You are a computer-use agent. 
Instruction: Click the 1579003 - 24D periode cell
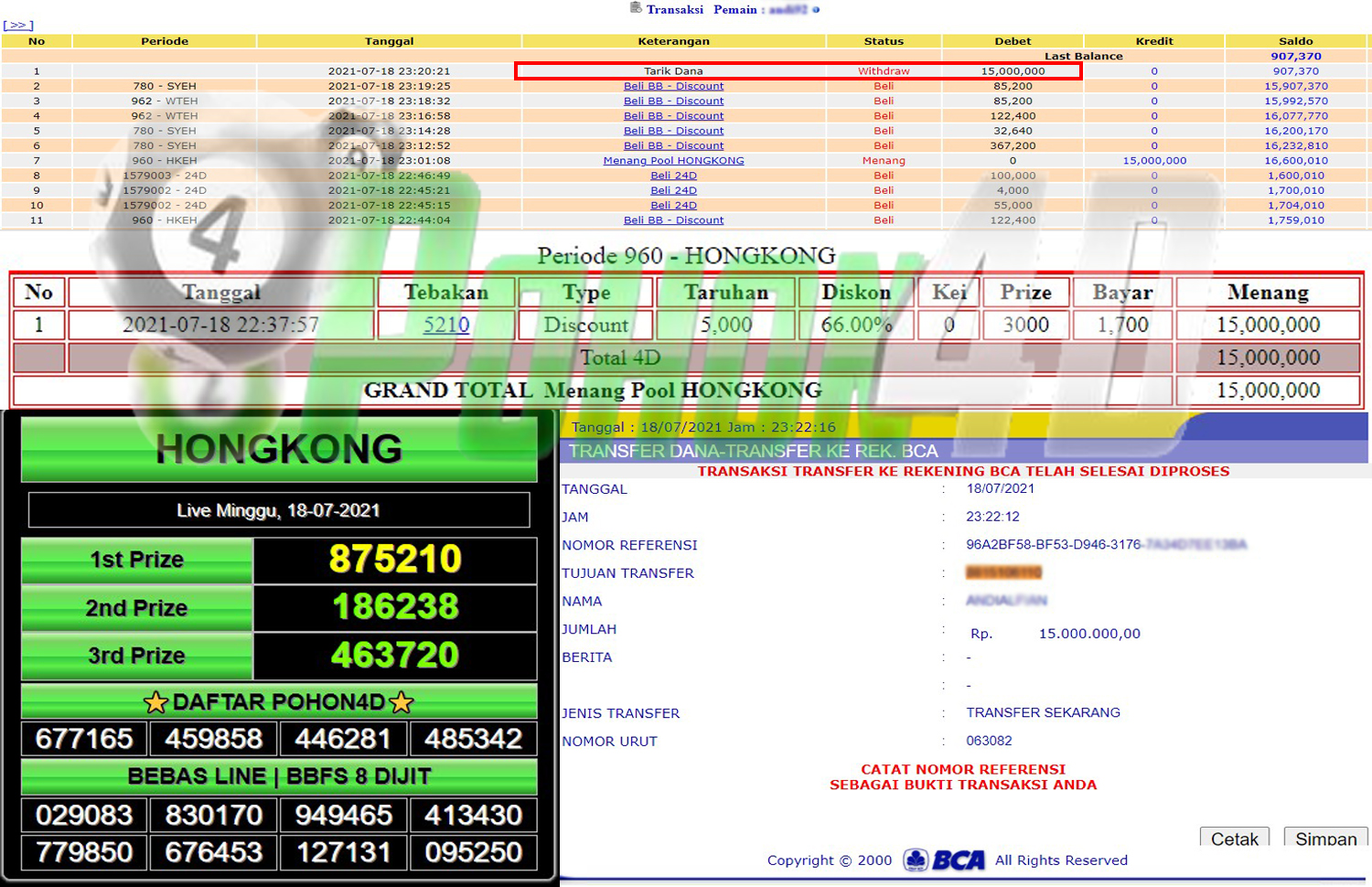(x=165, y=176)
